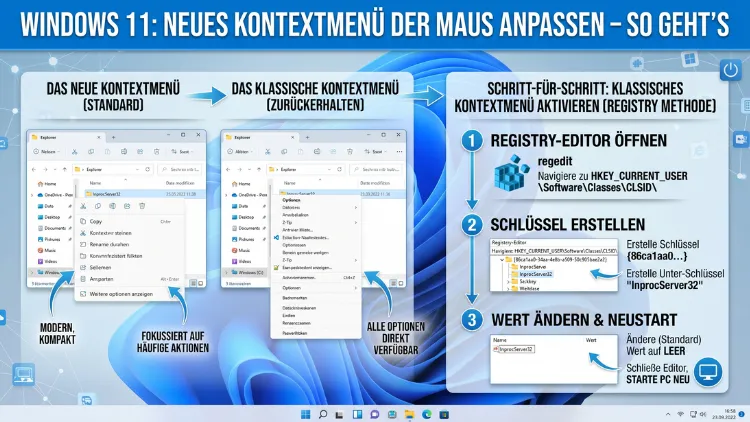Viewport: 750px width, 422px height.
Task: Click the Cut scissors icon atop the new context menu
Action: click(83, 206)
